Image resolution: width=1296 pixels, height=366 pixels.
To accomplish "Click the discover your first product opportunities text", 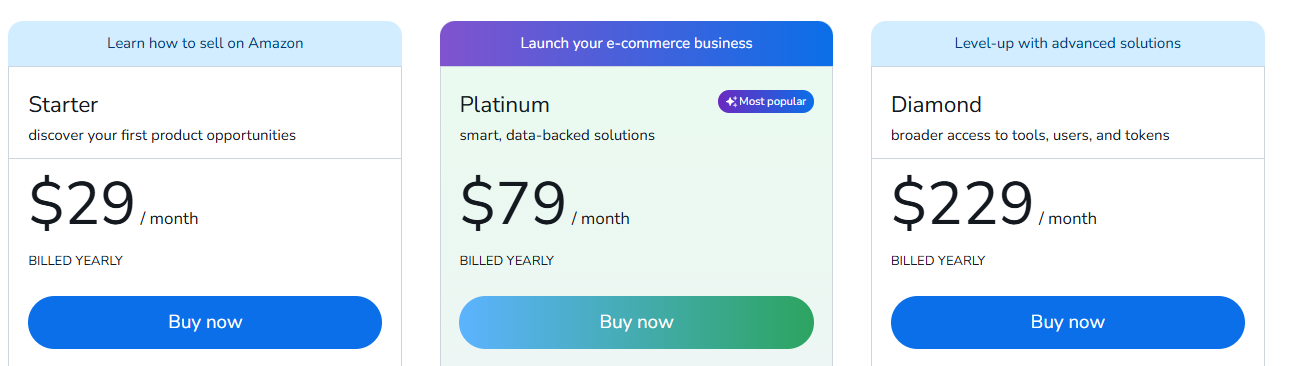I will tap(162, 135).
